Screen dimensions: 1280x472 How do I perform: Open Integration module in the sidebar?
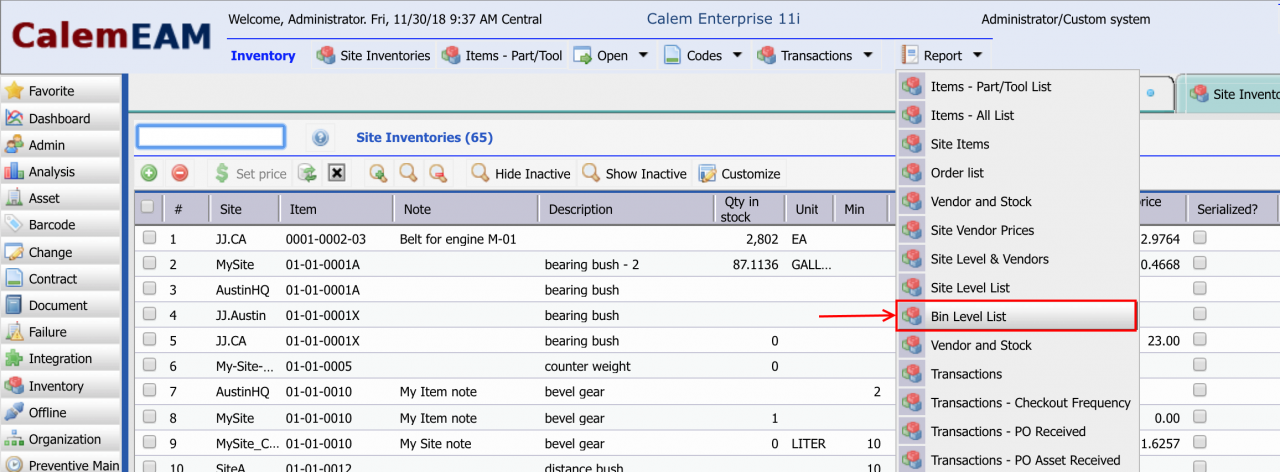point(61,359)
